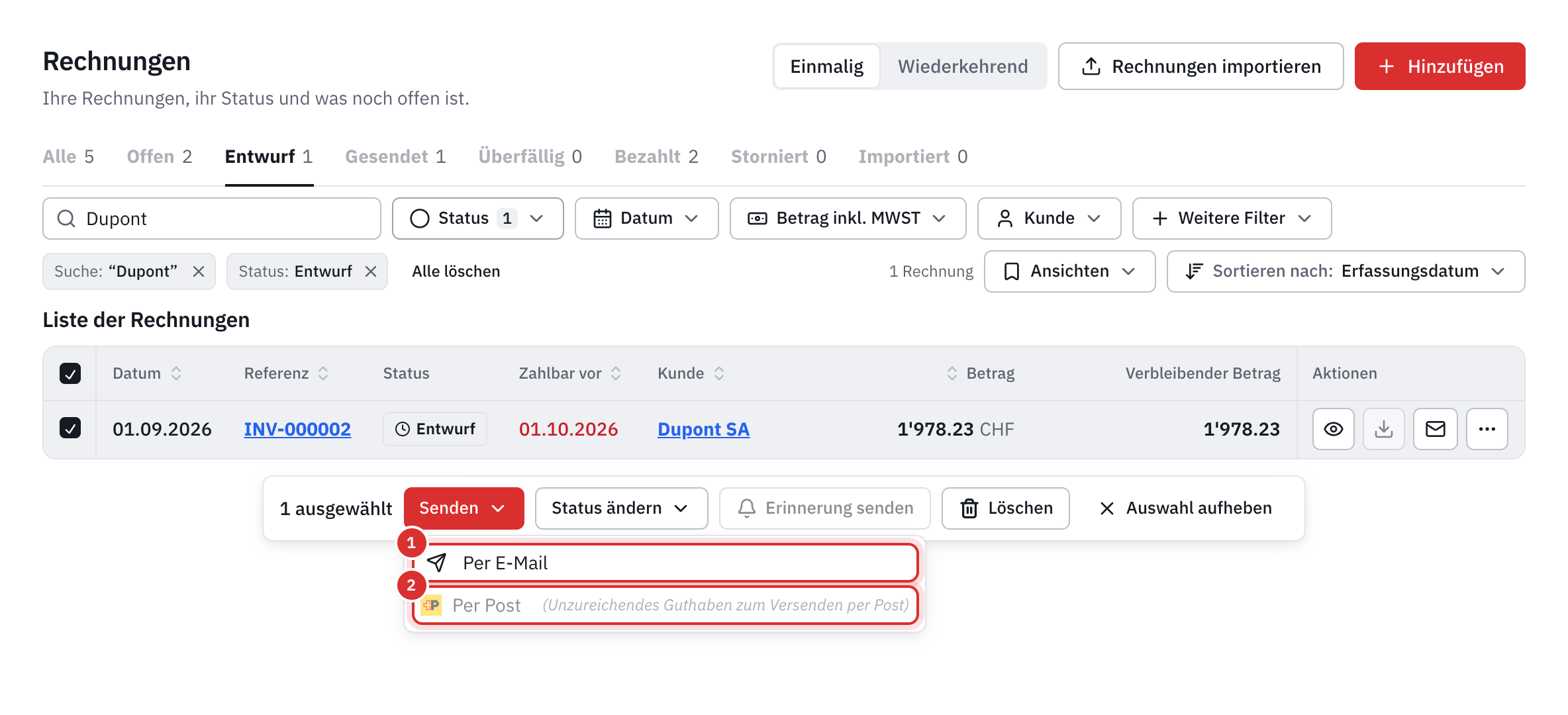Screen dimensions: 1568x715
Task: Click the search magnifier icon
Action: (x=66, y=218)
